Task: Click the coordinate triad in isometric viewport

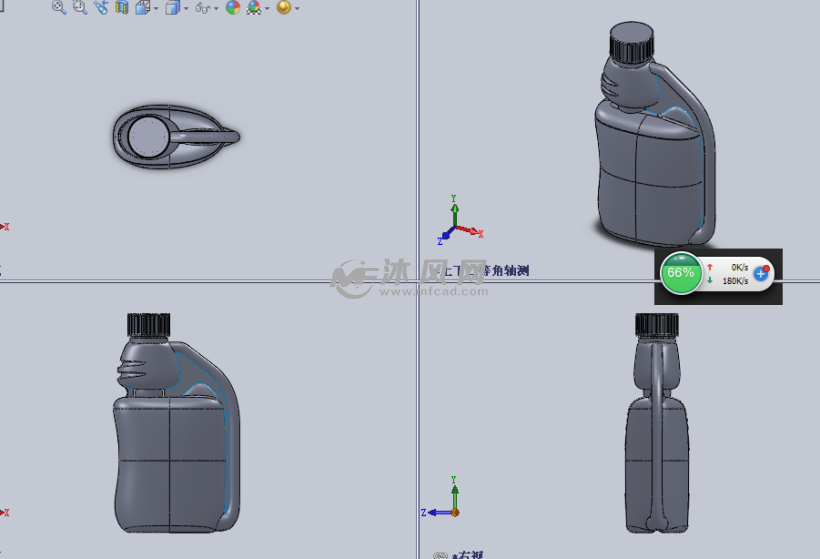Action: point(458,221)
